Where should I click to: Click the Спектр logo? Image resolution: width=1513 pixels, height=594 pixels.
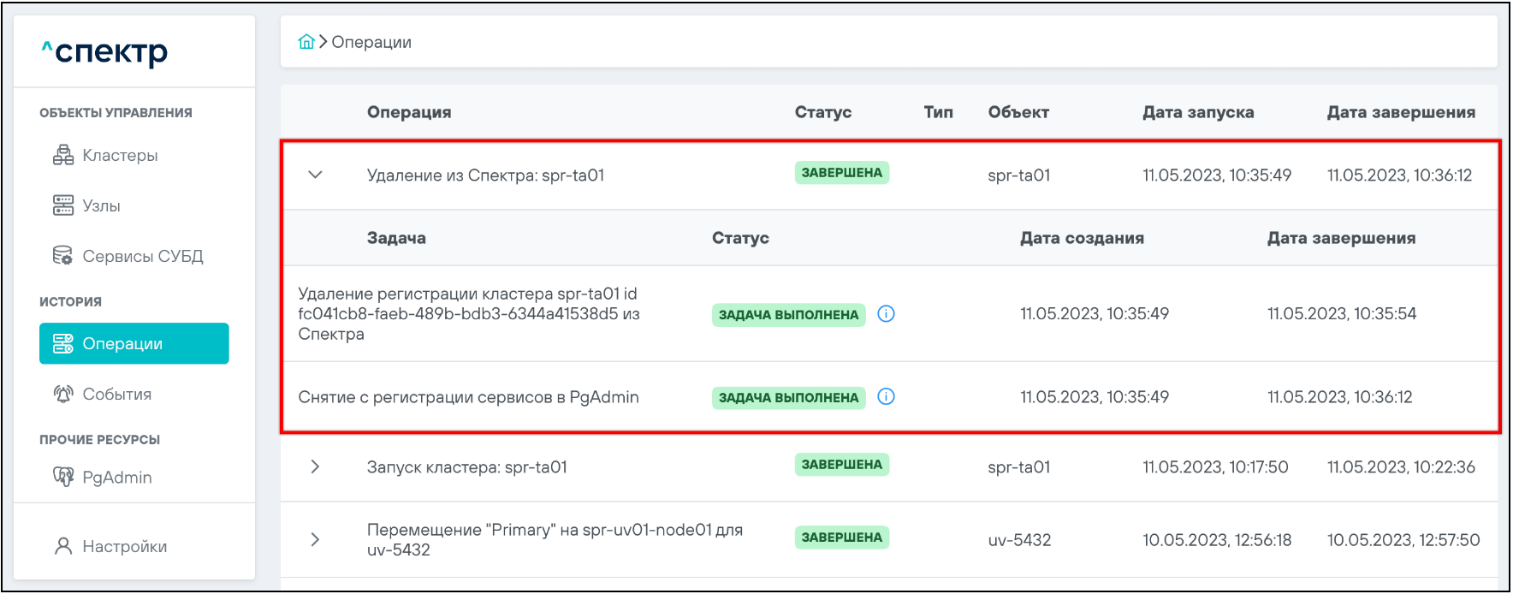tap(104, 52)
